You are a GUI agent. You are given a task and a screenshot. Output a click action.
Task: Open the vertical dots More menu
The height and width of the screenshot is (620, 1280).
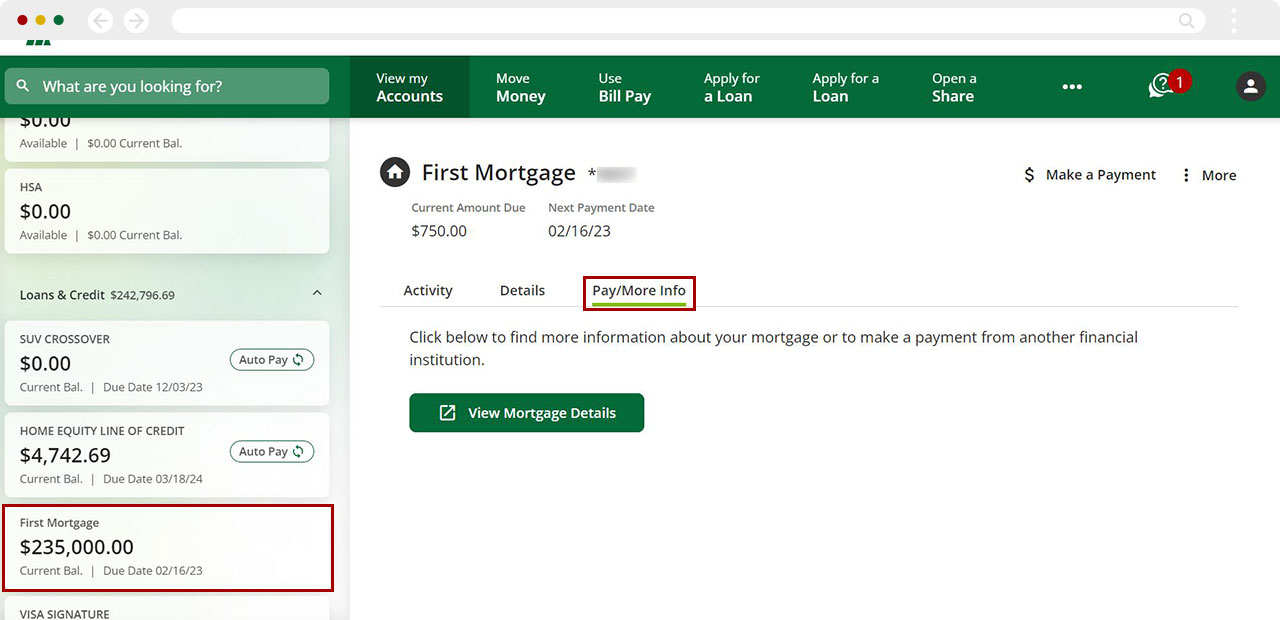1186,175
